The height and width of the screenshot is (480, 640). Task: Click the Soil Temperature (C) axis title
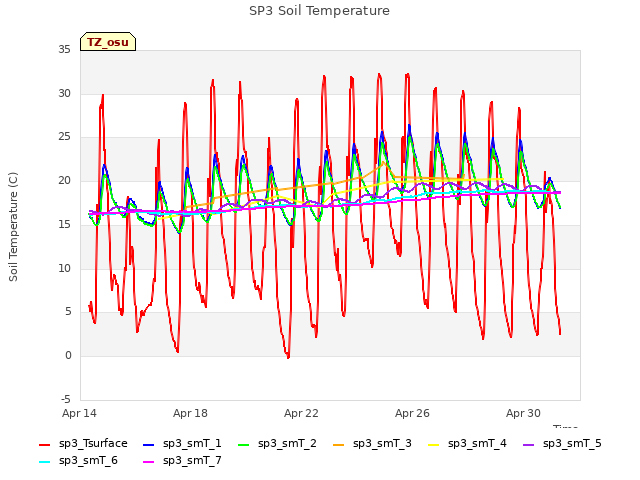click(x=13, y=227)
